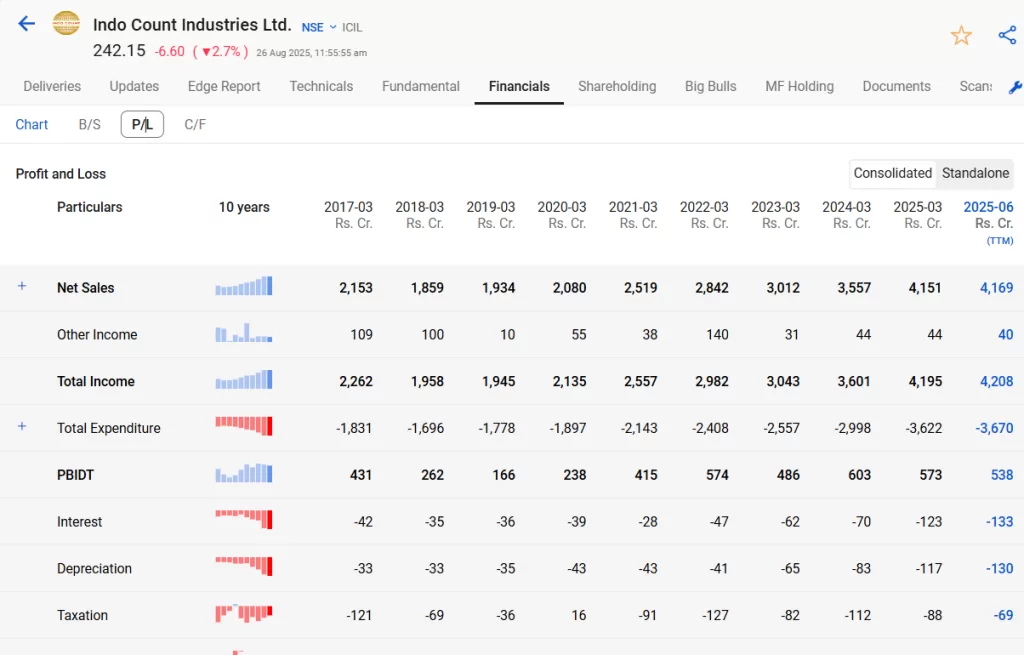Open the Big Bulls tab
The width and height of the screenshot is (1024, 655).
click(x=711, y=86)
